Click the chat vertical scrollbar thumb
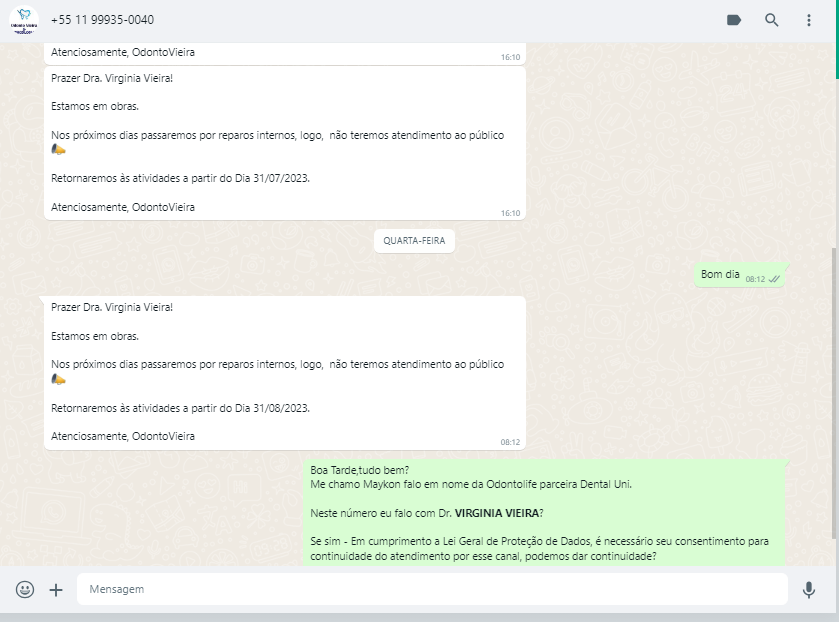This screenshot has width=839, height=622. tap(833, 393)
